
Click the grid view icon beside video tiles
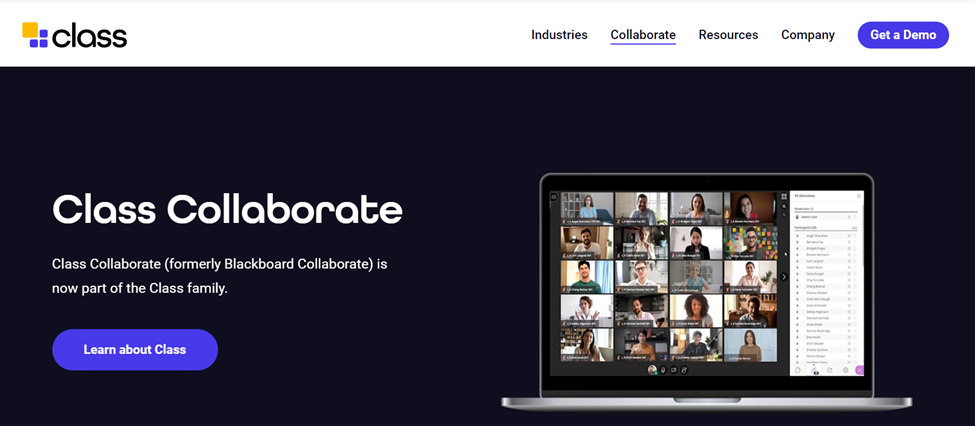(784, 197)
